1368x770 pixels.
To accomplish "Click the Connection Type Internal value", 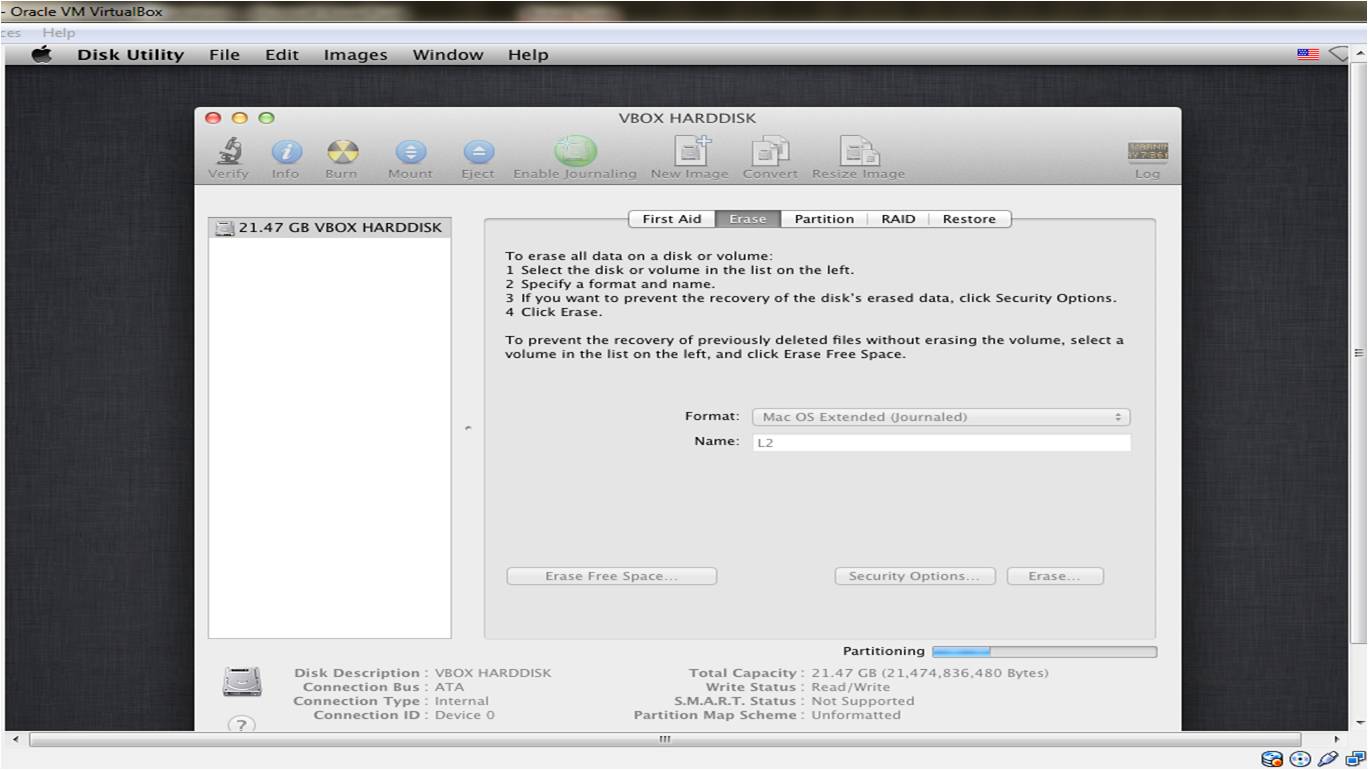I will [x=462, y=701].
